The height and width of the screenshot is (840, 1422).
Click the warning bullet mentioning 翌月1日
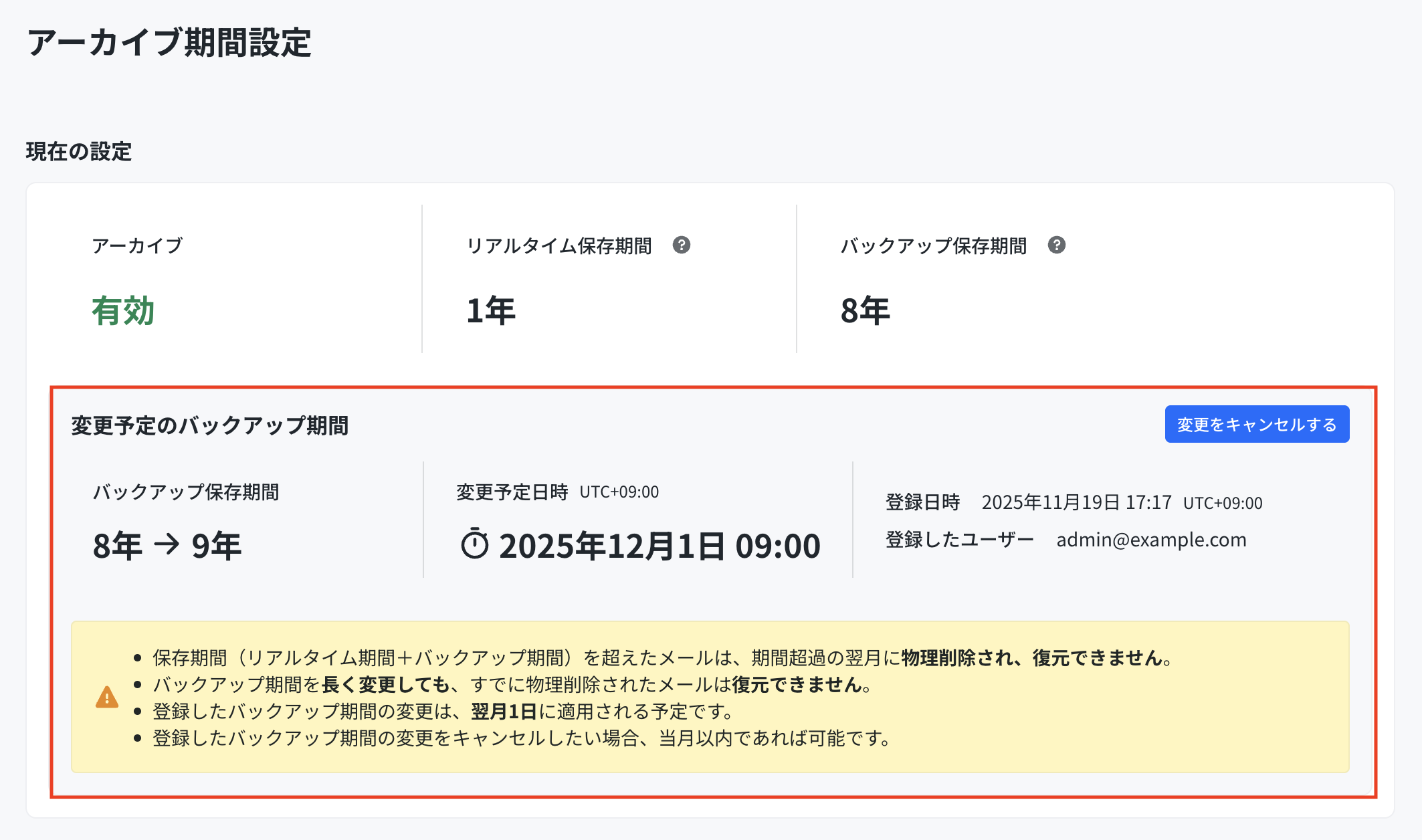[x=444, y=712]
